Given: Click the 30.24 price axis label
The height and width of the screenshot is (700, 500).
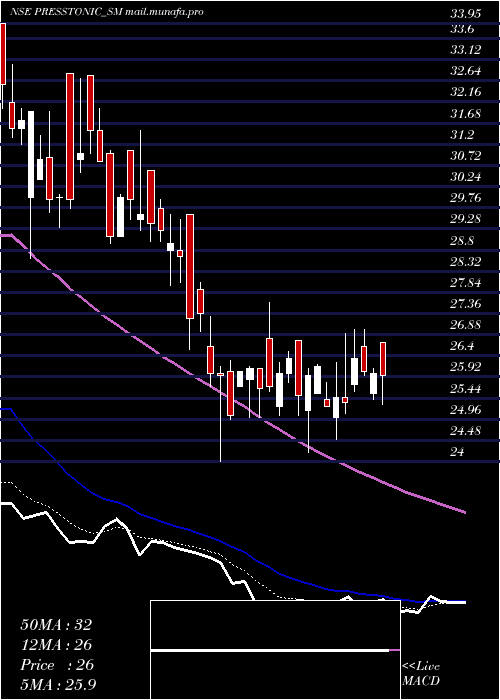Looking at the screenshot, I should point(466,177).
